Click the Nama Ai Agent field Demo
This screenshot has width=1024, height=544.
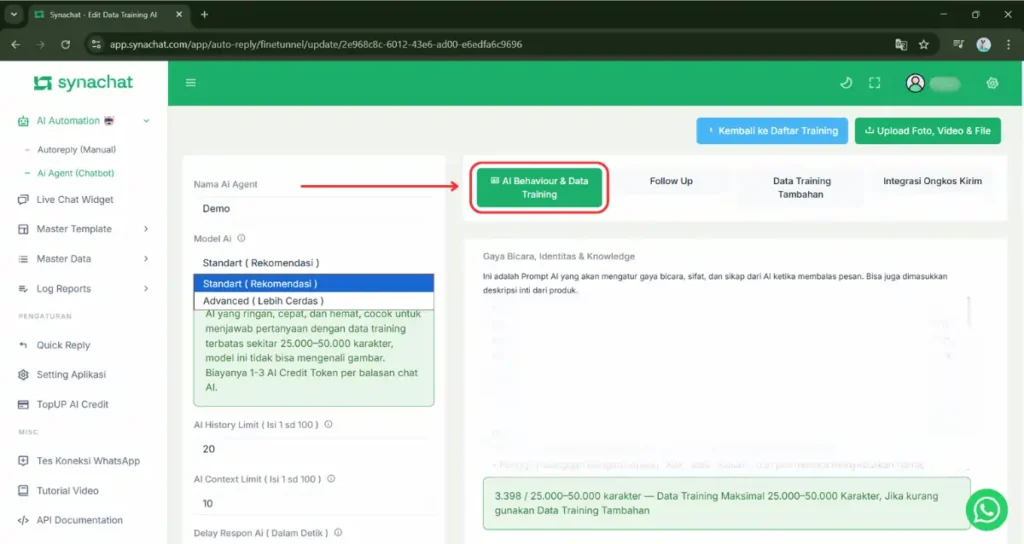click(x=313, y=208)
